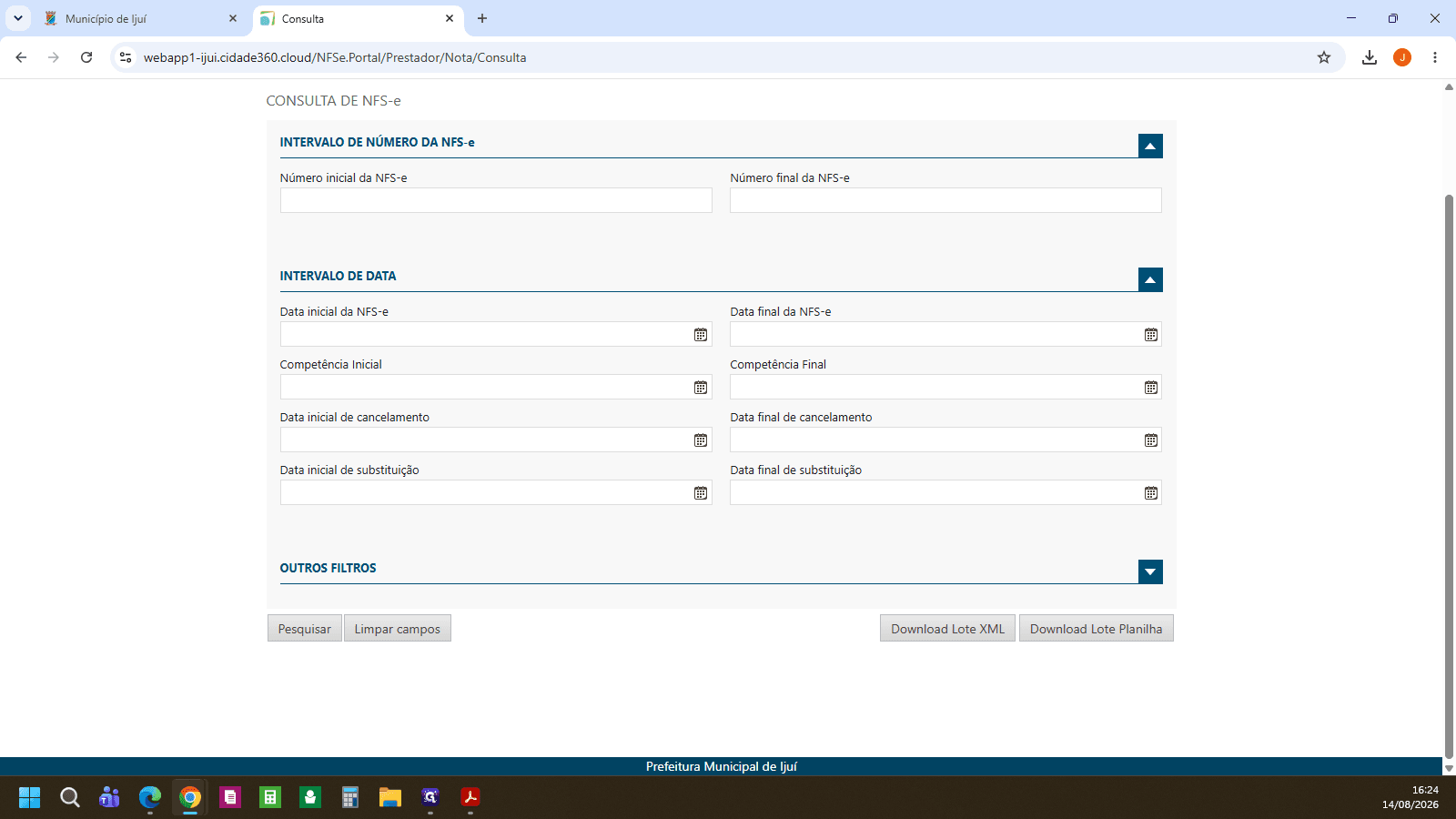Focus the Número final da NFS-e field
Screen dimensions: 1456x819
(x=945, y=200)
